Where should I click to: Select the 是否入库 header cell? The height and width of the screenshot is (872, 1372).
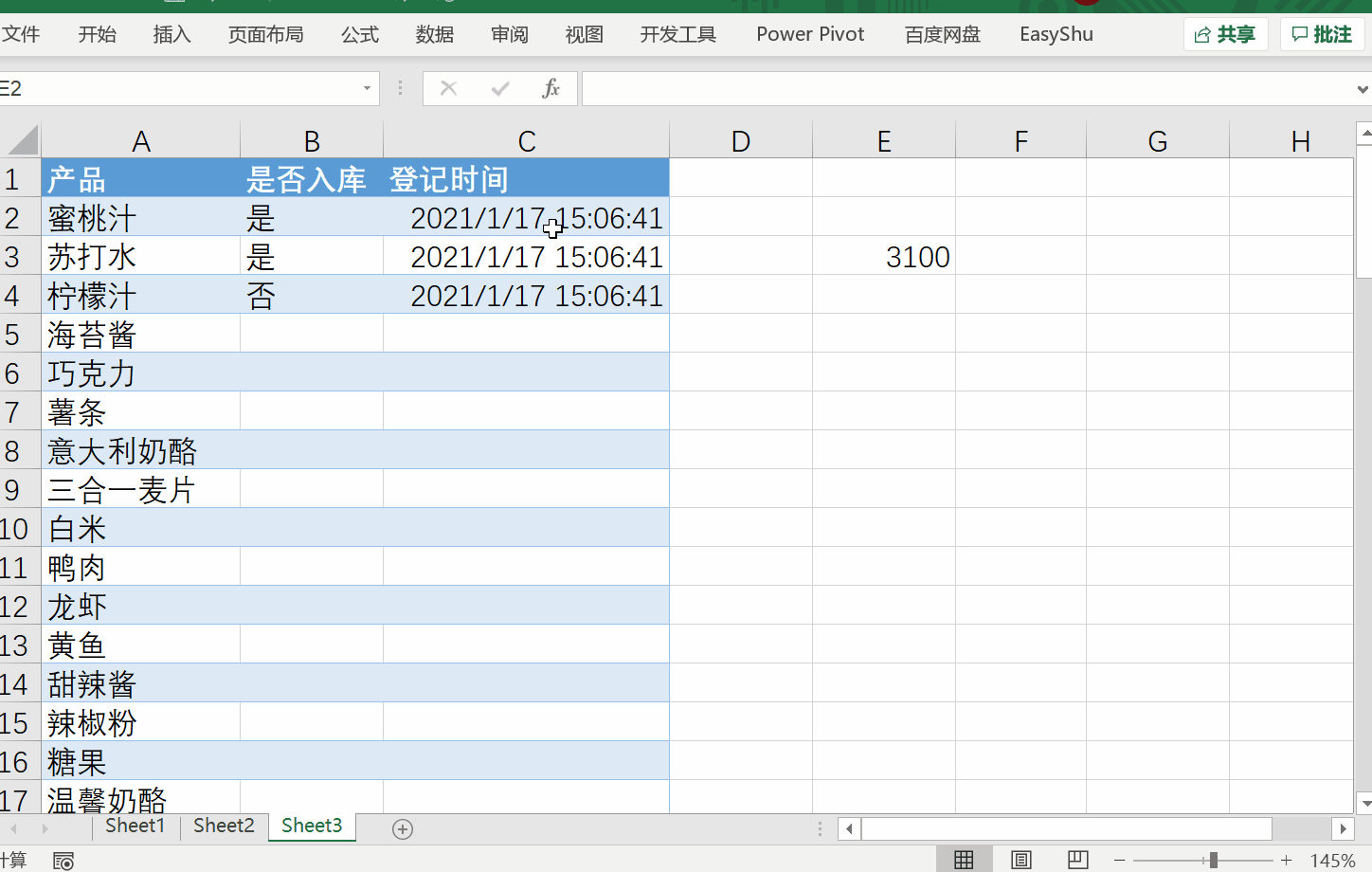click(312, 179)
